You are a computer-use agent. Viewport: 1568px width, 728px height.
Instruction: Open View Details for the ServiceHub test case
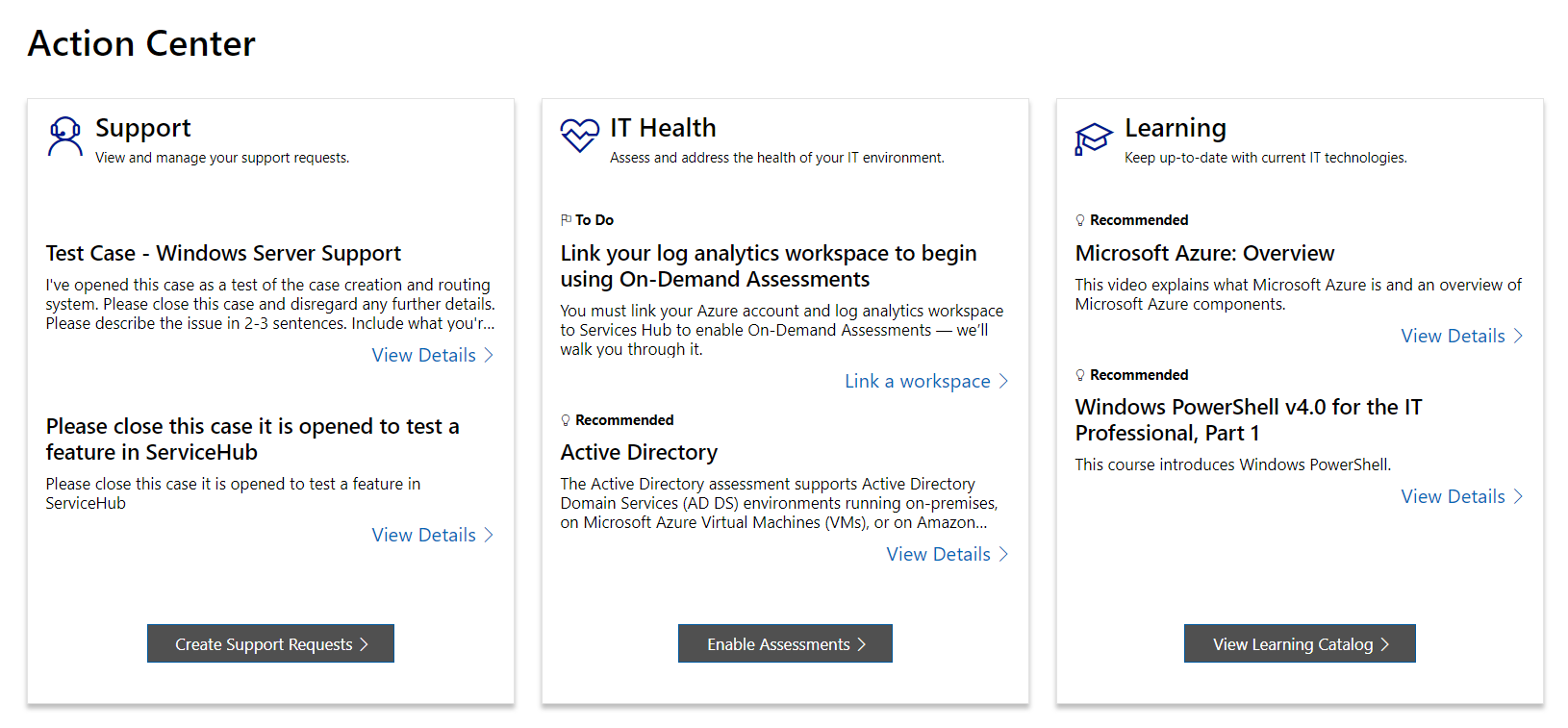(x=433, y=535)
